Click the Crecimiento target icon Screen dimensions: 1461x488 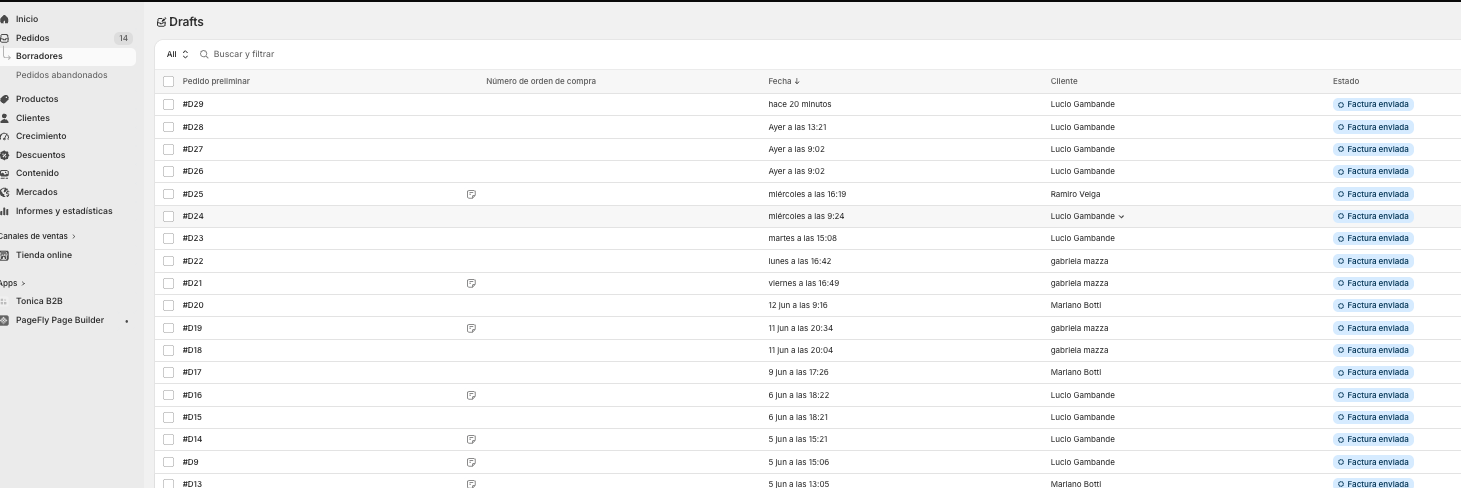click(x=4, y=136)
